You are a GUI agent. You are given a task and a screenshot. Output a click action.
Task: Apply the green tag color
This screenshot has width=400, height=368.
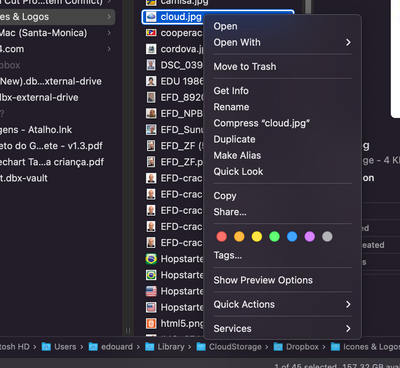(274, 237)
